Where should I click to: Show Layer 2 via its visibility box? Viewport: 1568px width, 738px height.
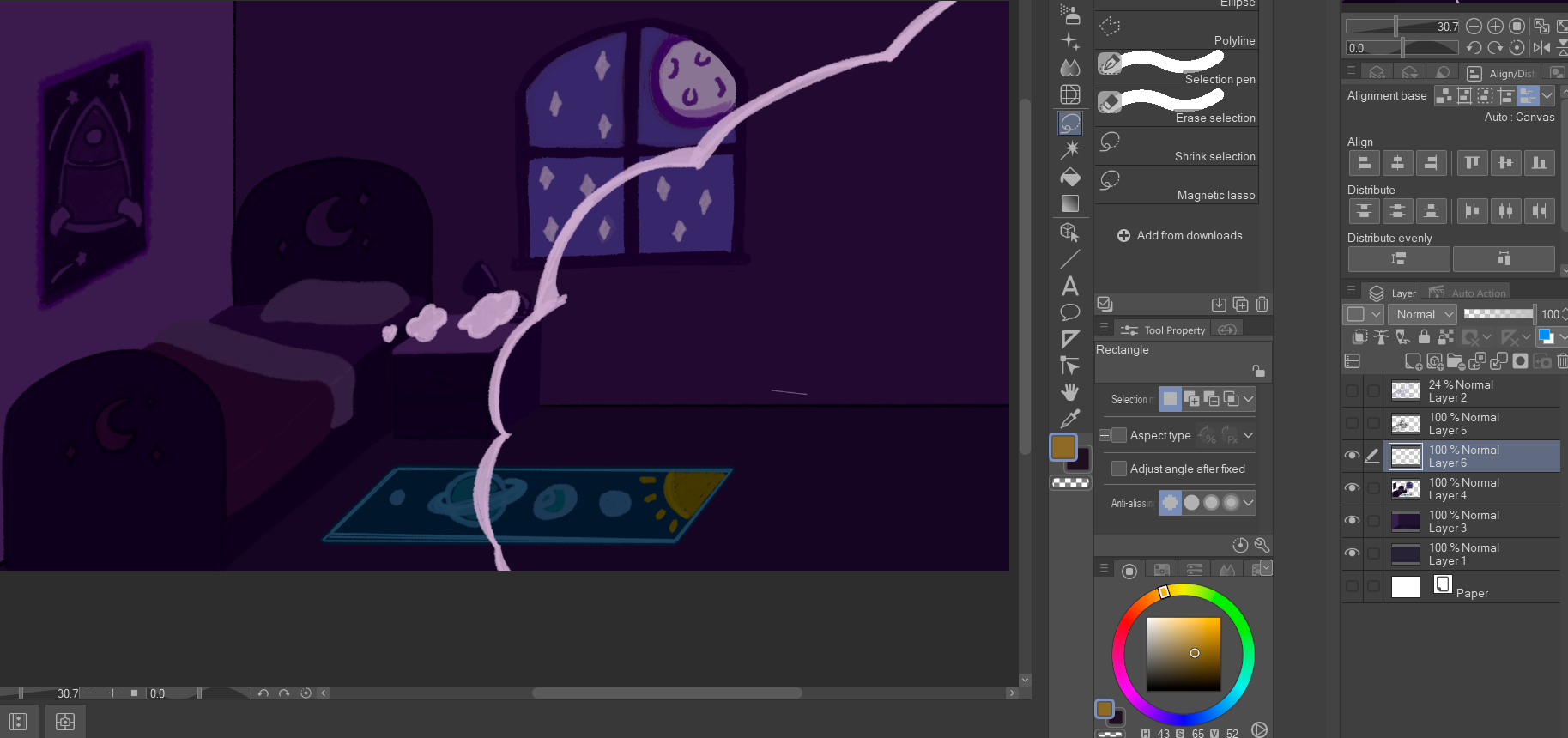(1352, 391)
